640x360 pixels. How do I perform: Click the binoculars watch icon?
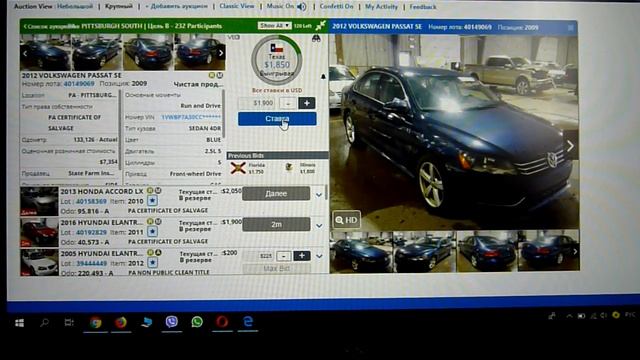pos(316,38)
